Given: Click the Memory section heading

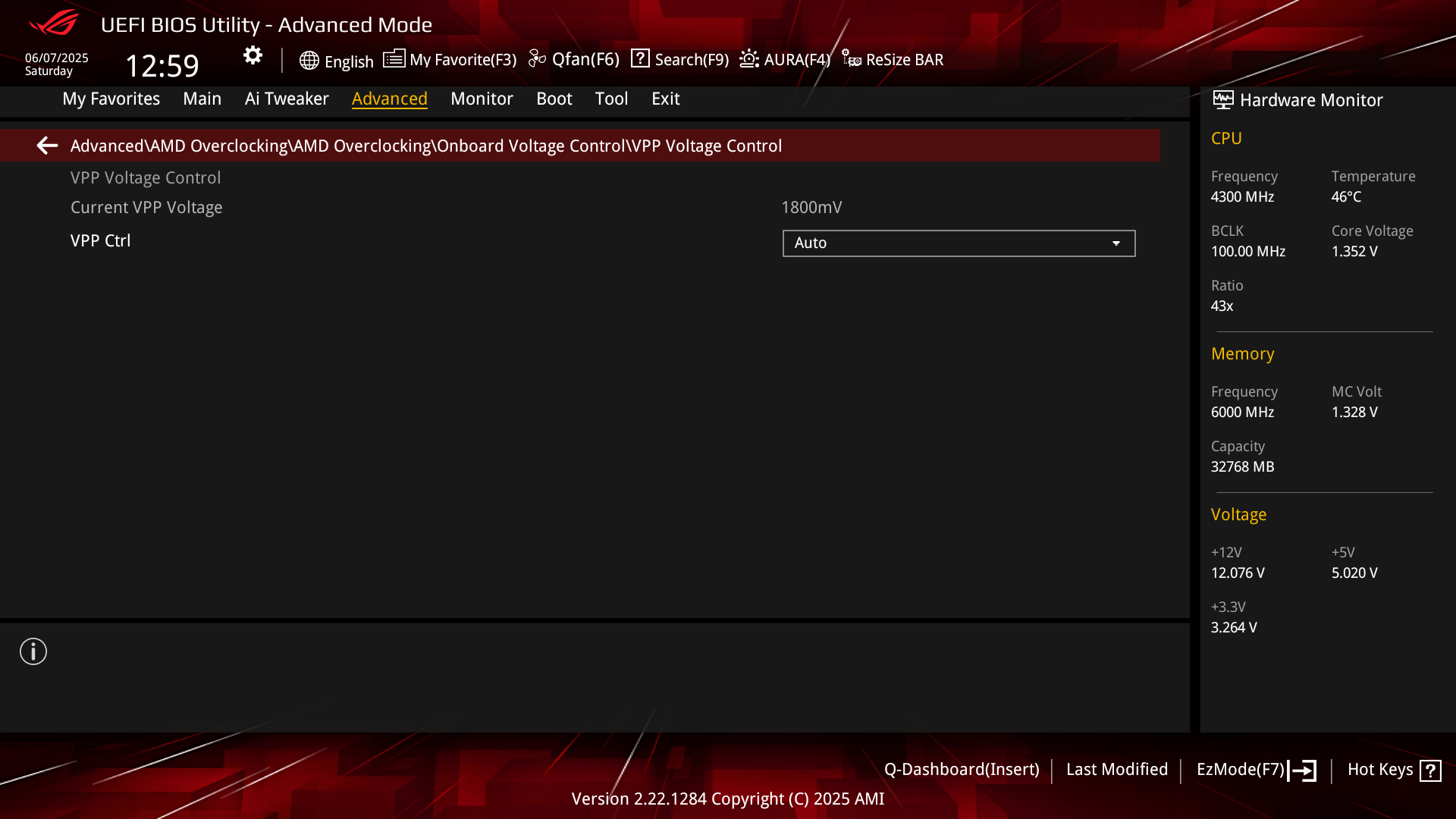Looking at the screenshot, I should (x=1242, y=354).
